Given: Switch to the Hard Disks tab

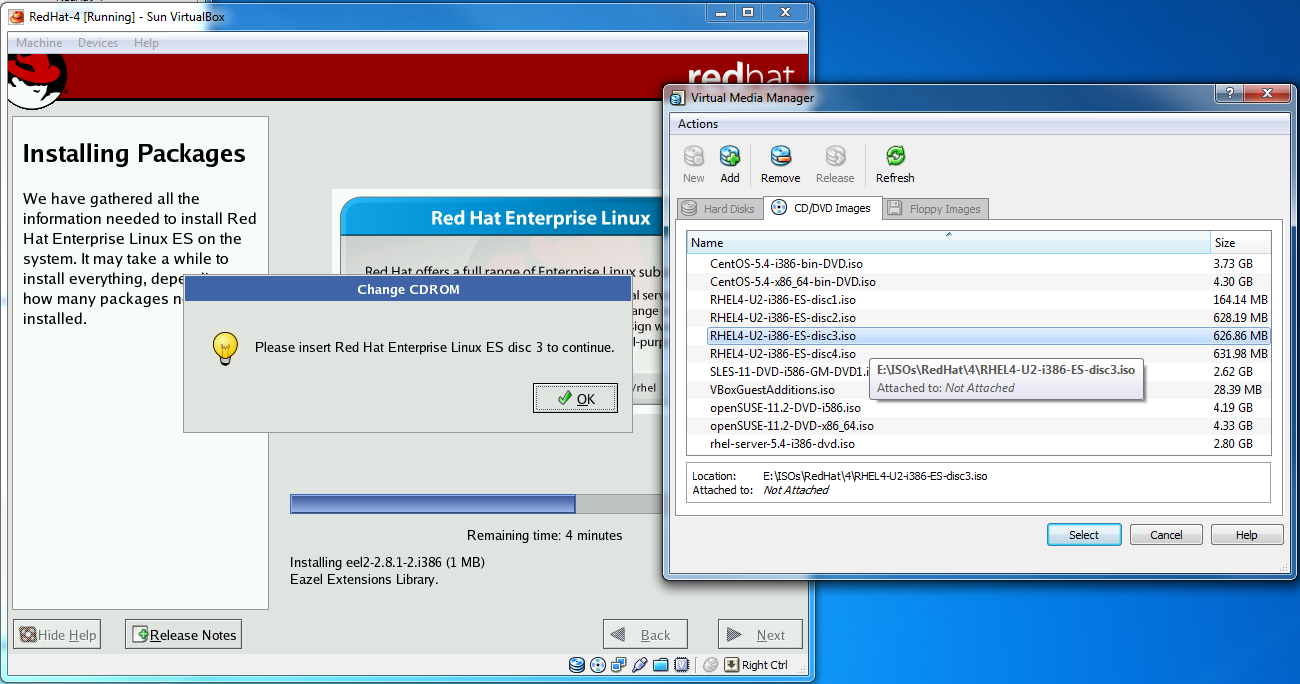Looking at the screenshot, I should click(x=718, y=209).
